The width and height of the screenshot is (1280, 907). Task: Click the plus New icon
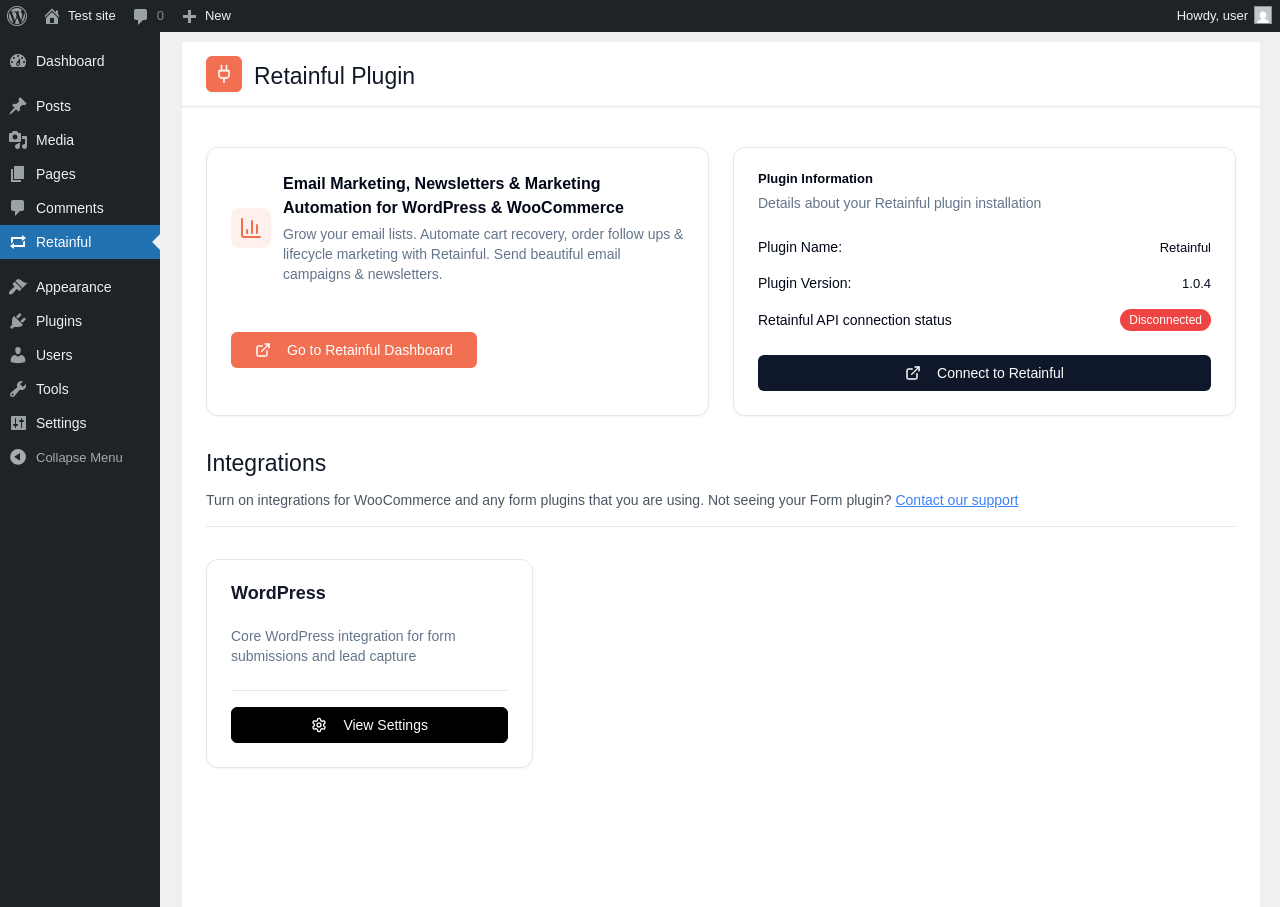(189, 16)
